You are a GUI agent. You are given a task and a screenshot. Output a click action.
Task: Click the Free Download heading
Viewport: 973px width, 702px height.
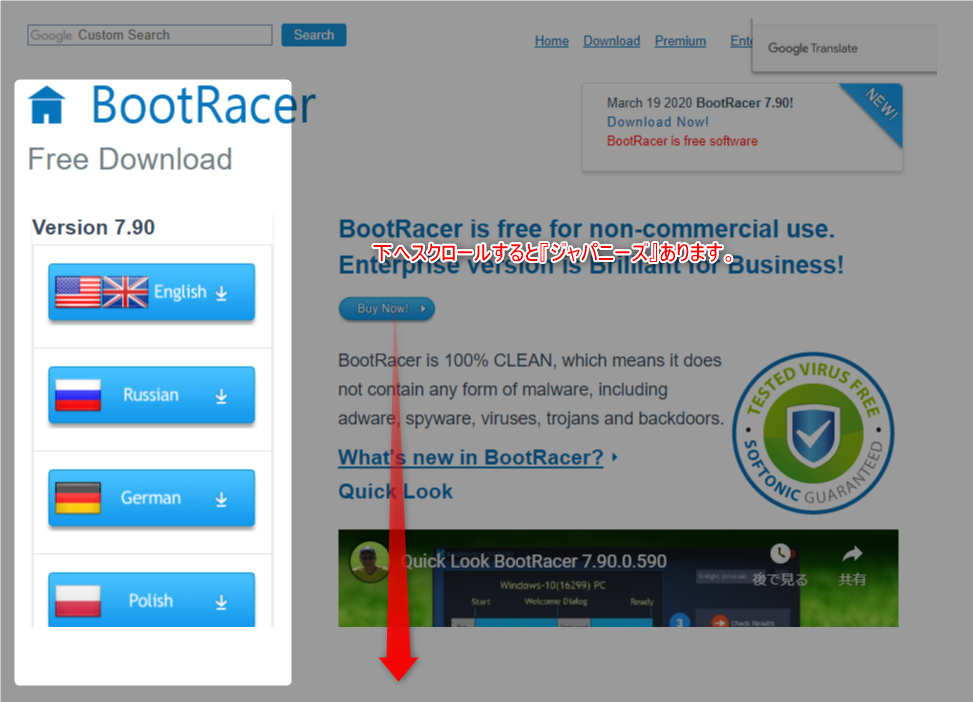pos(130,160)
